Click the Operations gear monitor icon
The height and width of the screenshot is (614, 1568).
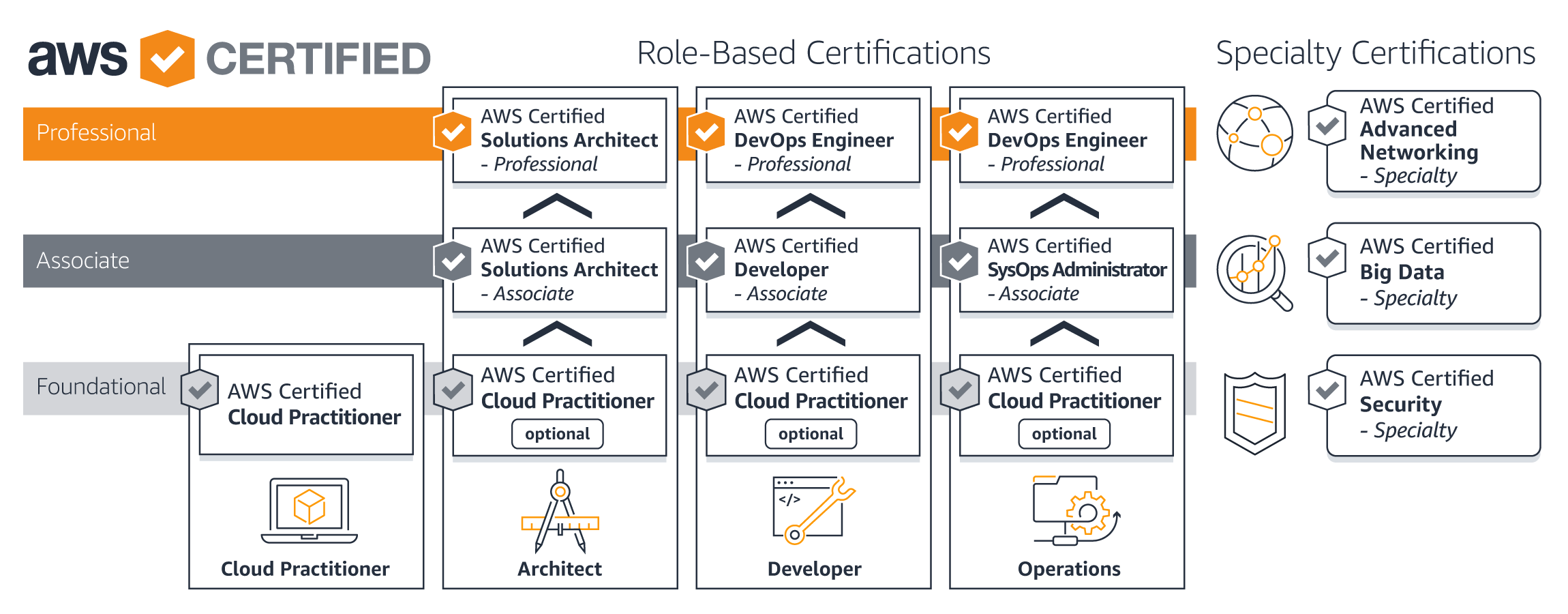(x=1076, y=510)
